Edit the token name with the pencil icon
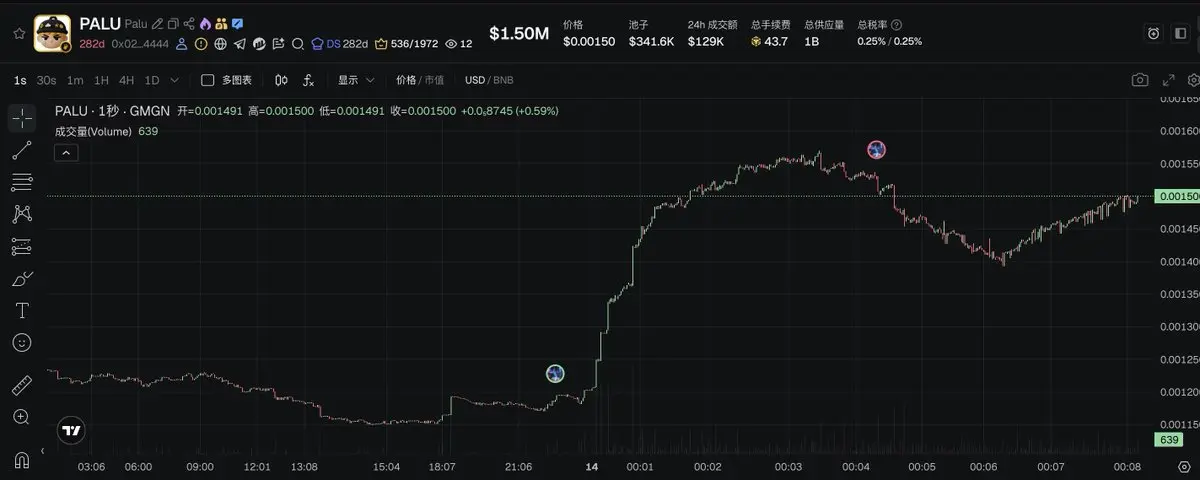This screenshot has width=1200, height=480. [x=157, y=23]
